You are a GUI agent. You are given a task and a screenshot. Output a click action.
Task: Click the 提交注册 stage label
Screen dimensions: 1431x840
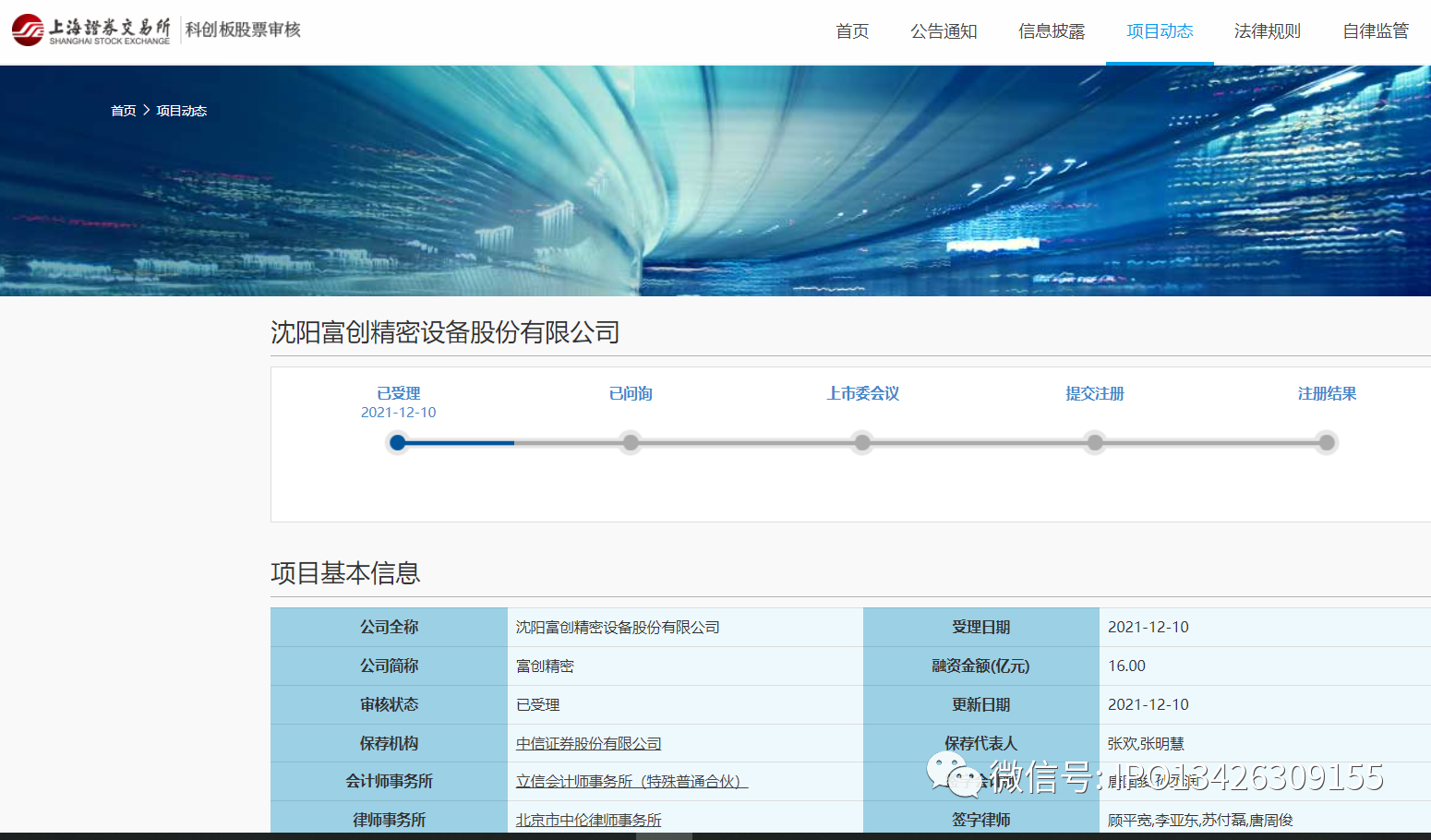pos(1095,393)
